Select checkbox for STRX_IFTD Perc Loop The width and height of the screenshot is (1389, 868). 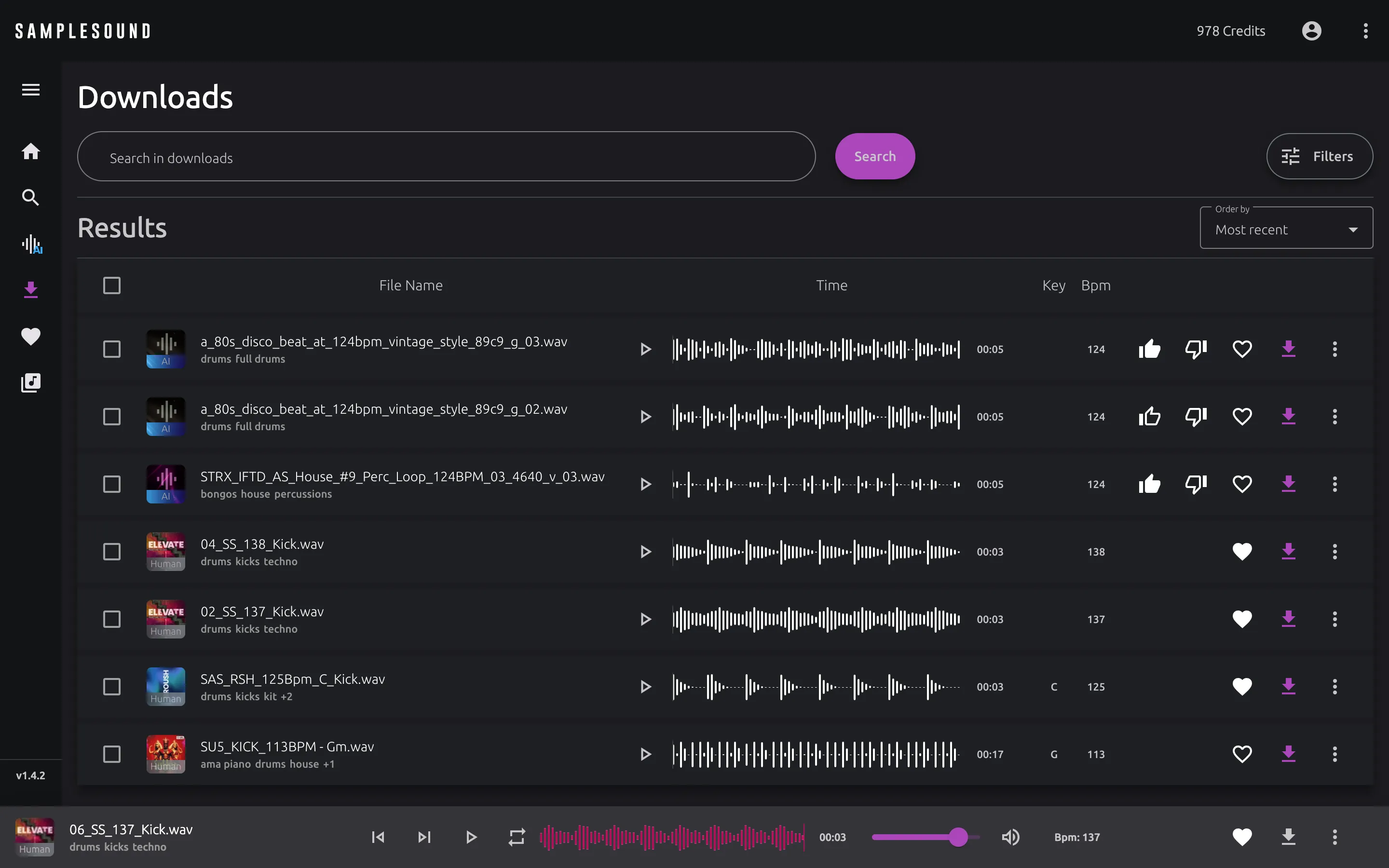tap(112, 485)
